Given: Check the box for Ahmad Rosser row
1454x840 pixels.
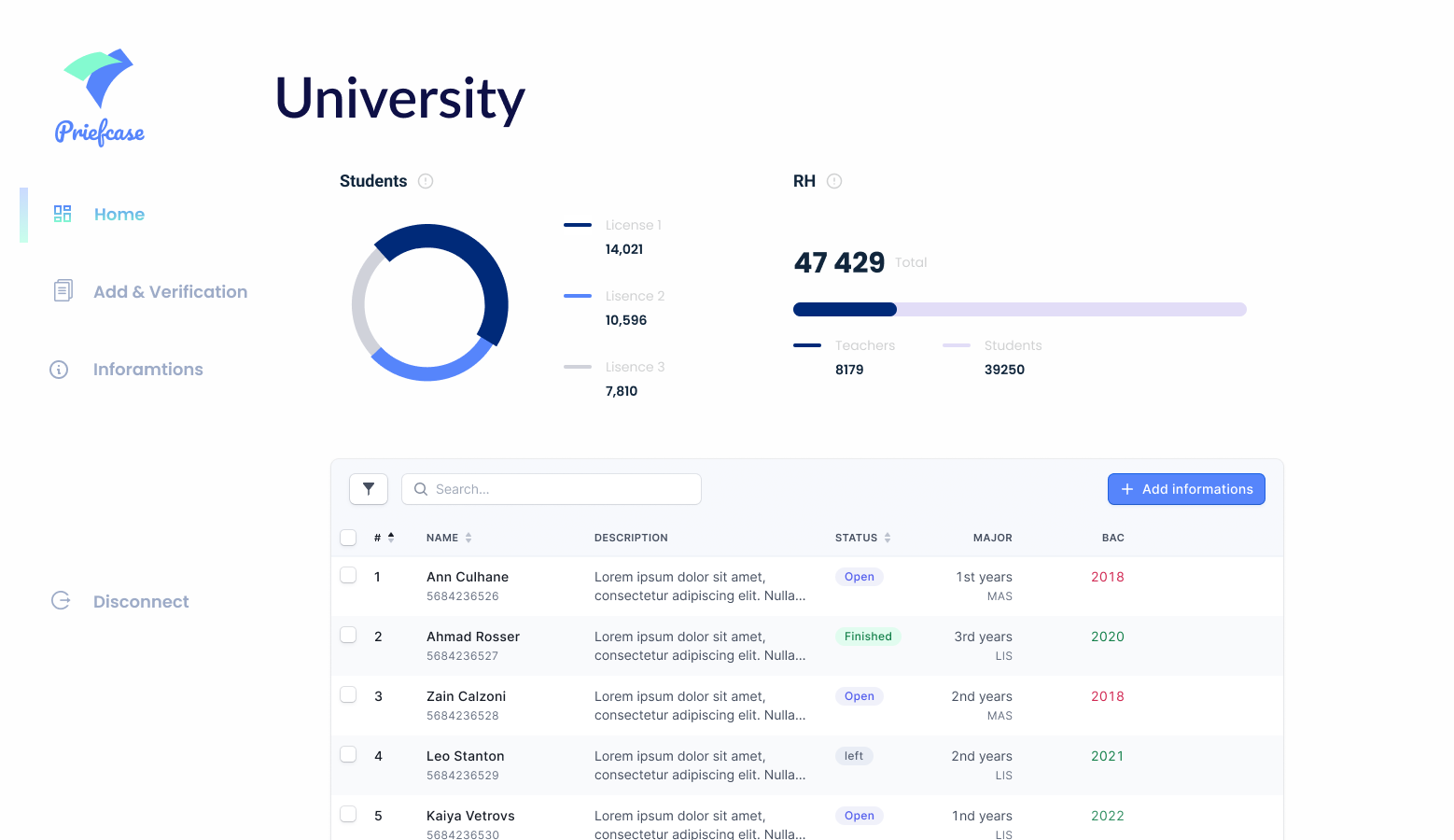Looking at the screenshot, I should [348, 635].
